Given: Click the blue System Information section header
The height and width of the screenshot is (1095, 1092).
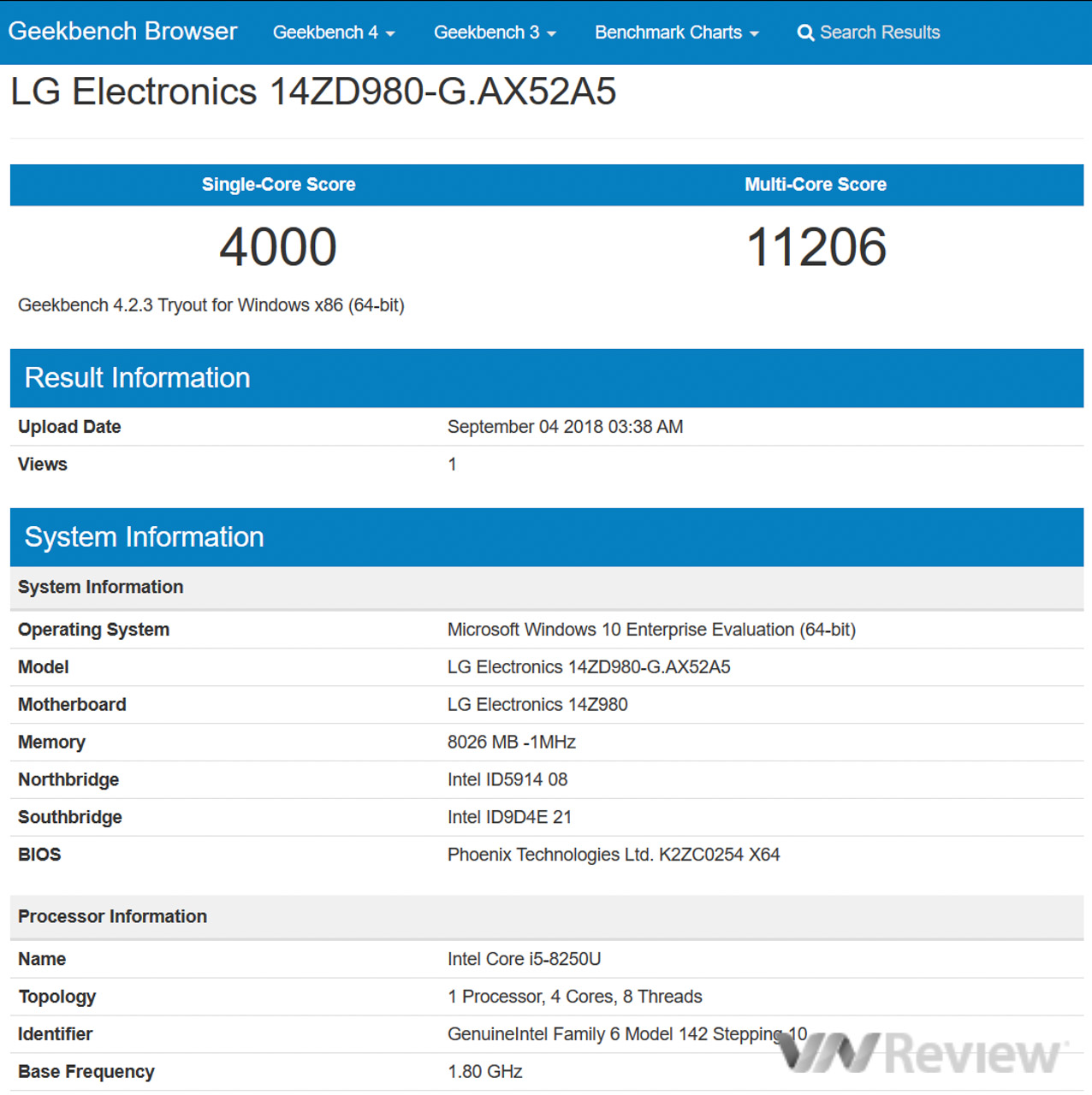Looking at the screenshot, I should click(547, 537).
